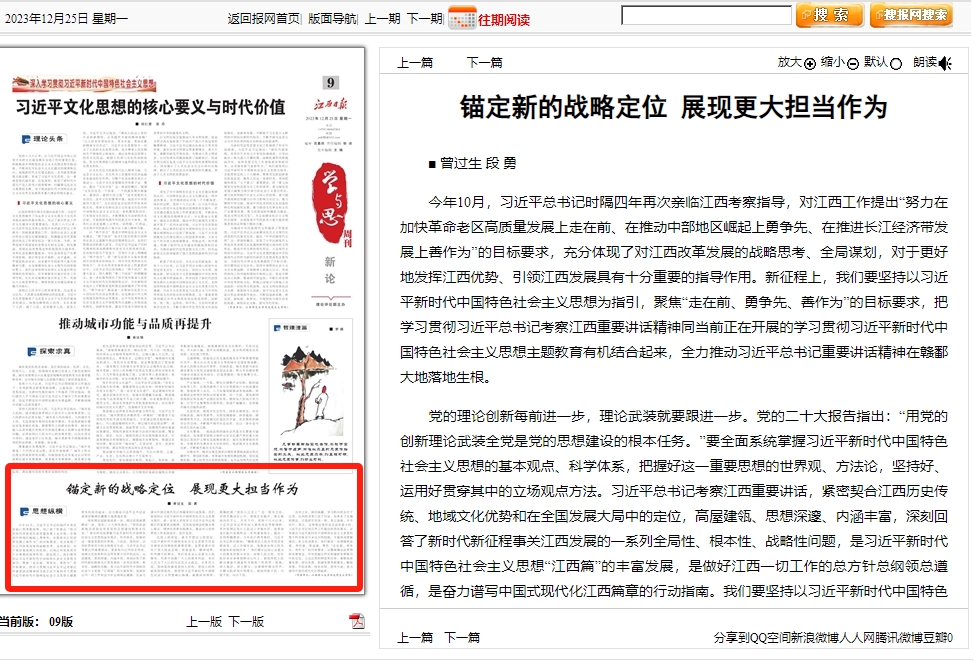Go to 返回报网首页 homepage link
Image resolution: width=978 pixels, height=661 pixels.
pyautogui.click(x=263, y=18)
